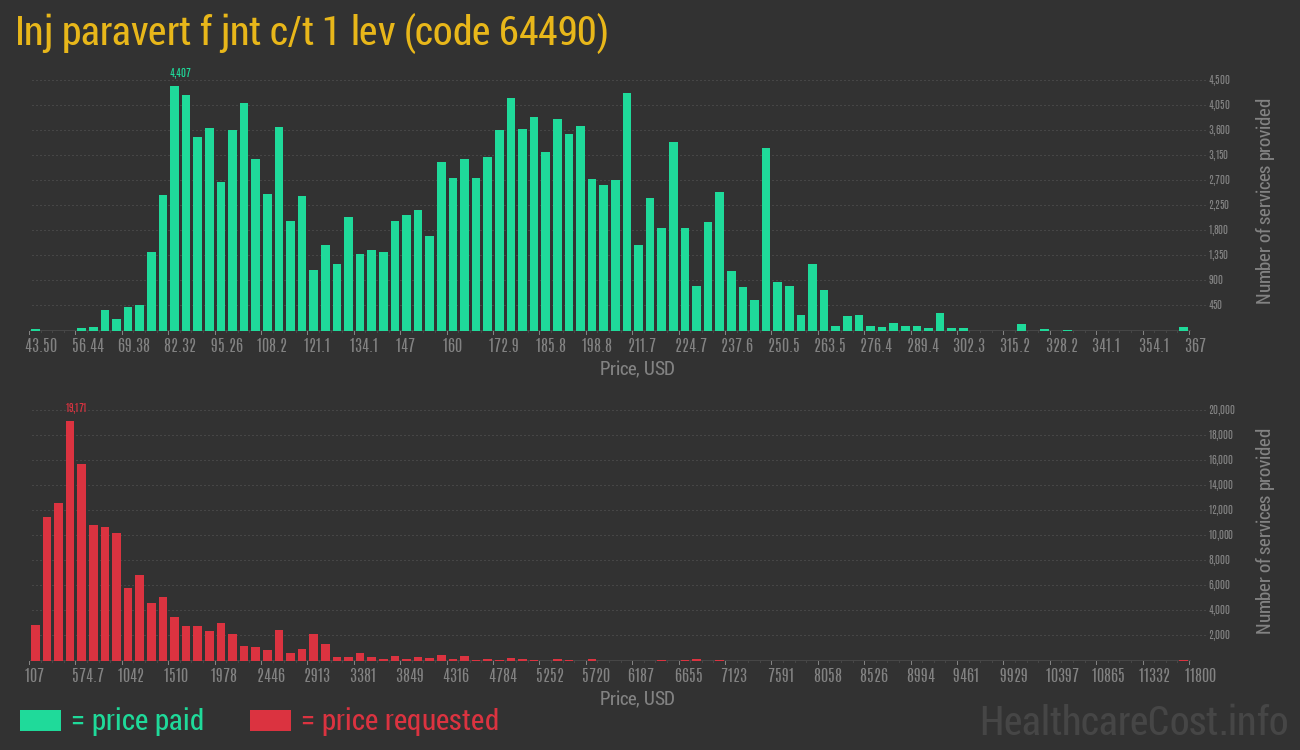This screenshot has width=1300, height=750.
Task: Click the '= price paid' legend text
Action: click(138, 720)
